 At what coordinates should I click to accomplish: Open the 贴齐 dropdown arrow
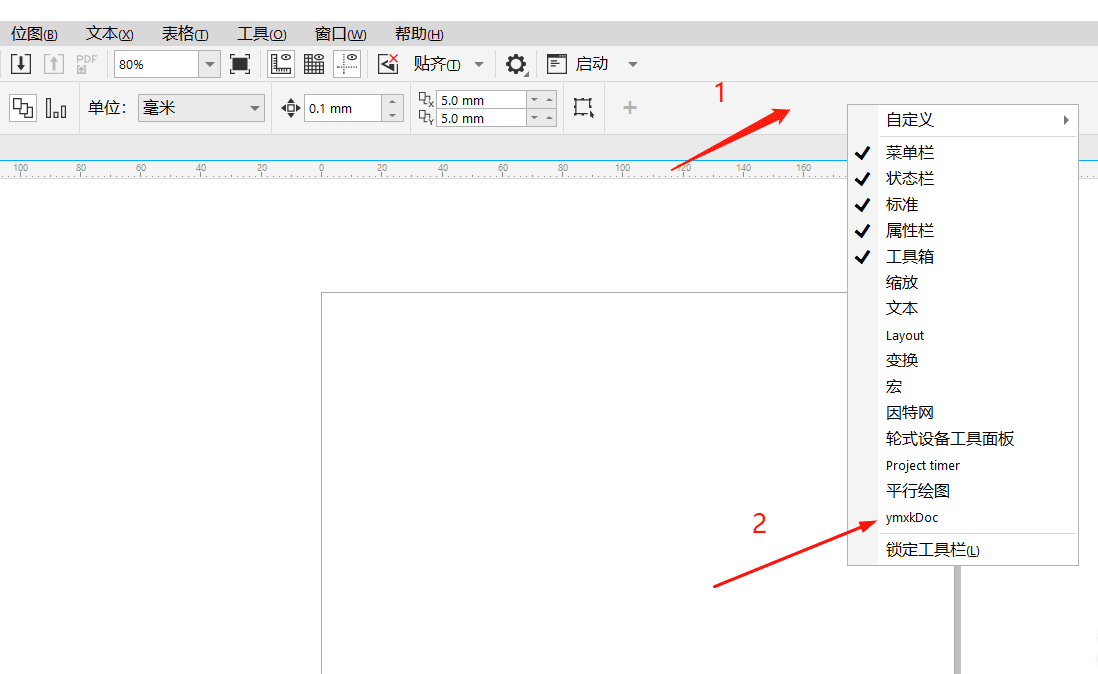pos(479,64)
